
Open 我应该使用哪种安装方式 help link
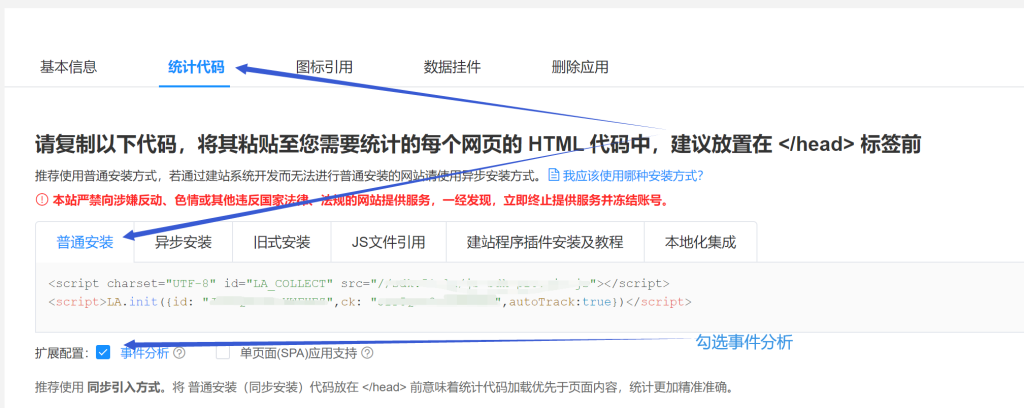click(633, 176)
